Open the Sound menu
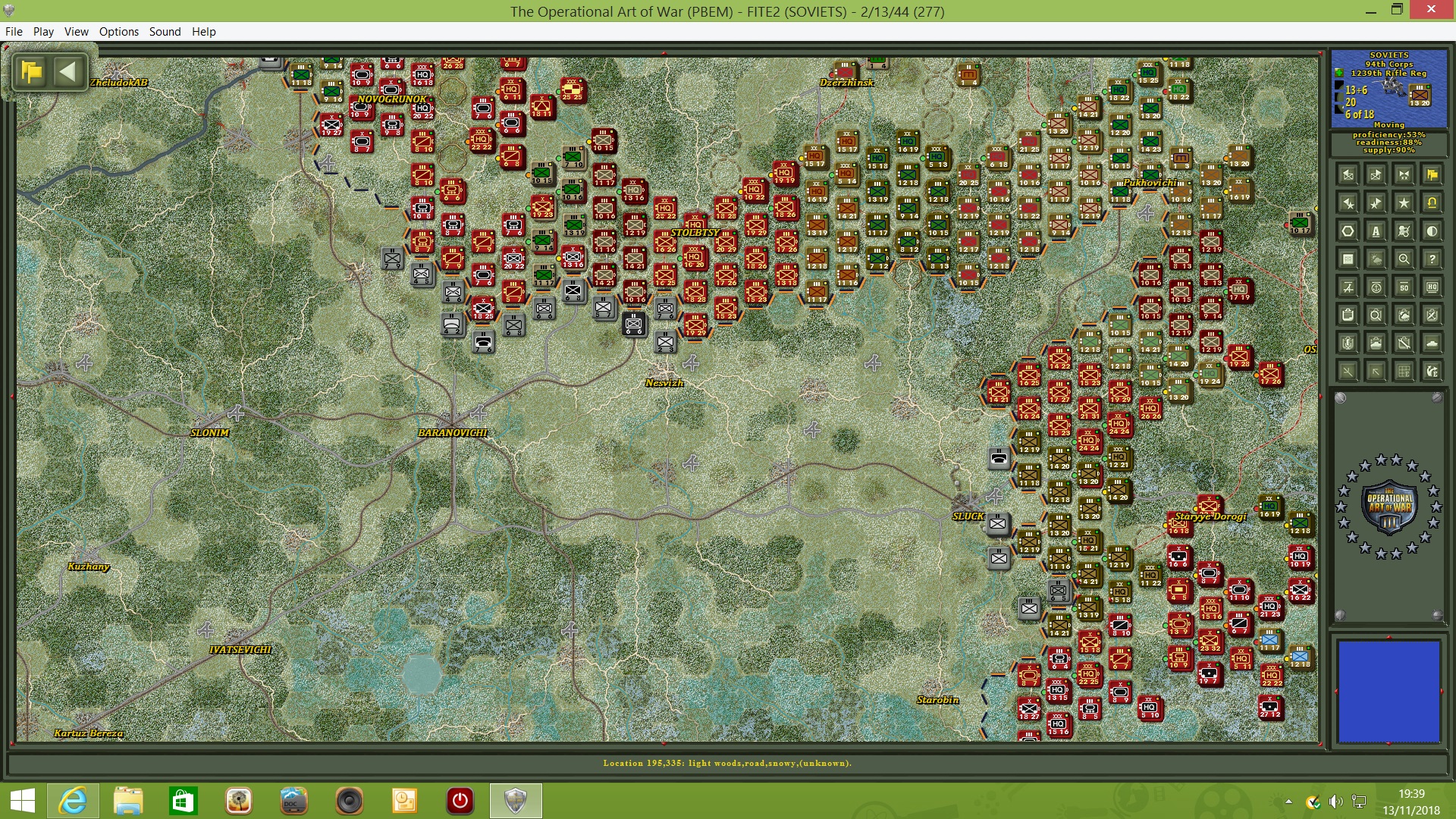The height and width of the screenshot is (819, 1456). coord(165,31)
